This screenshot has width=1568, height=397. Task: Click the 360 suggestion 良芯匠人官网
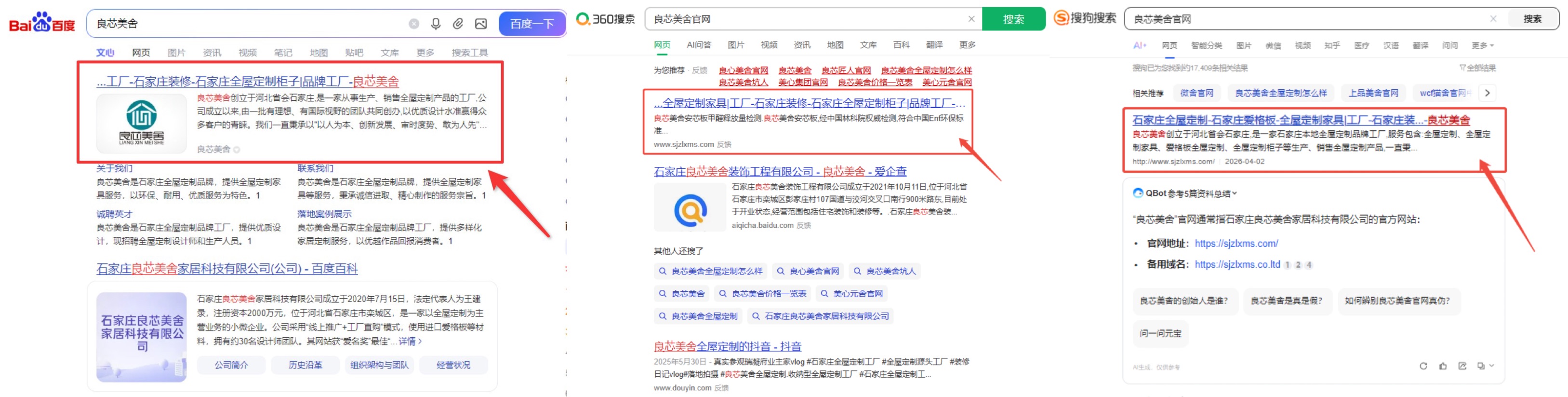point(846,70)
